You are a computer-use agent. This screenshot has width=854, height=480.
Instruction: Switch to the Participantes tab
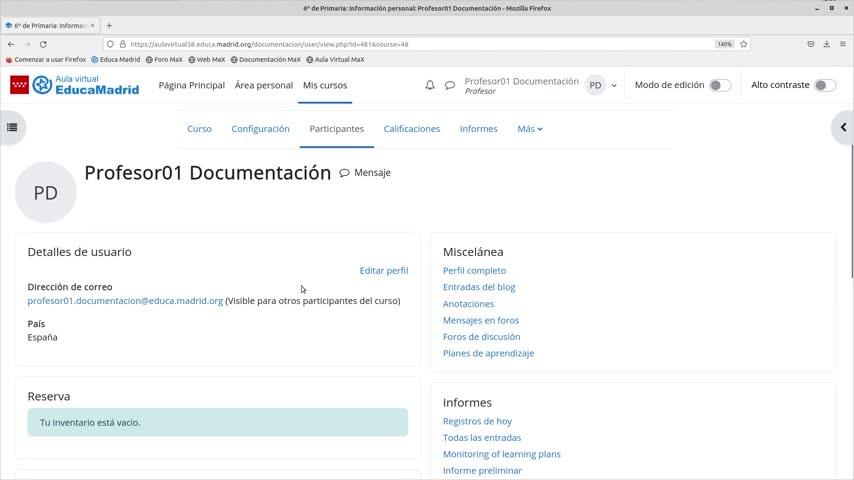tap(337, 129)
